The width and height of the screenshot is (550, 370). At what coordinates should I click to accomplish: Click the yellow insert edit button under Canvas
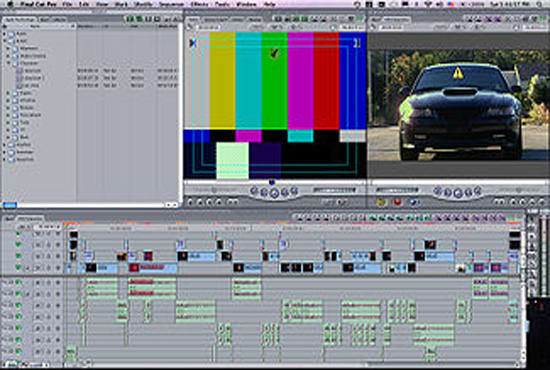(381, 202)
